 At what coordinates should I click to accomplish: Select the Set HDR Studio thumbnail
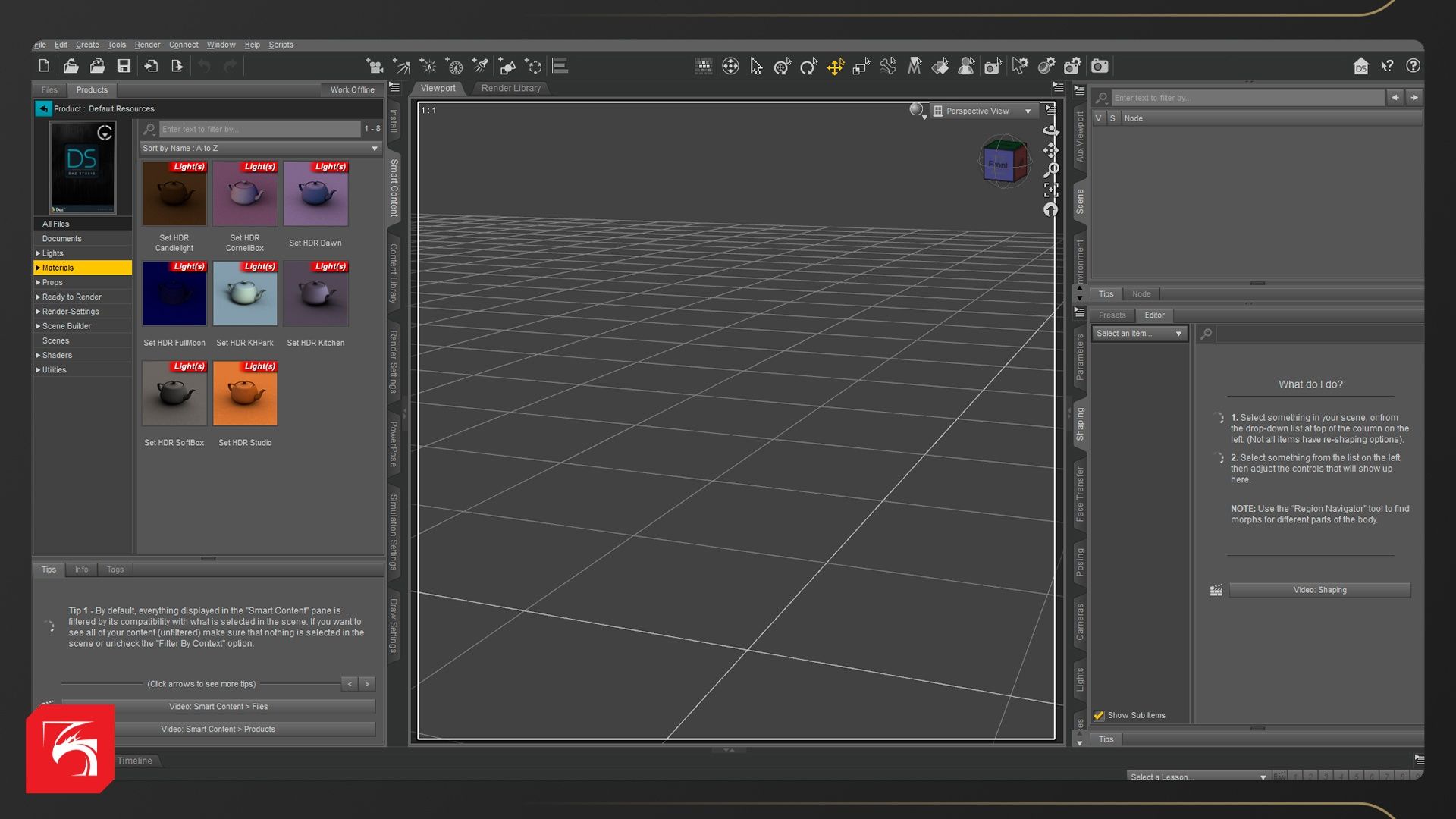[245, 394]
